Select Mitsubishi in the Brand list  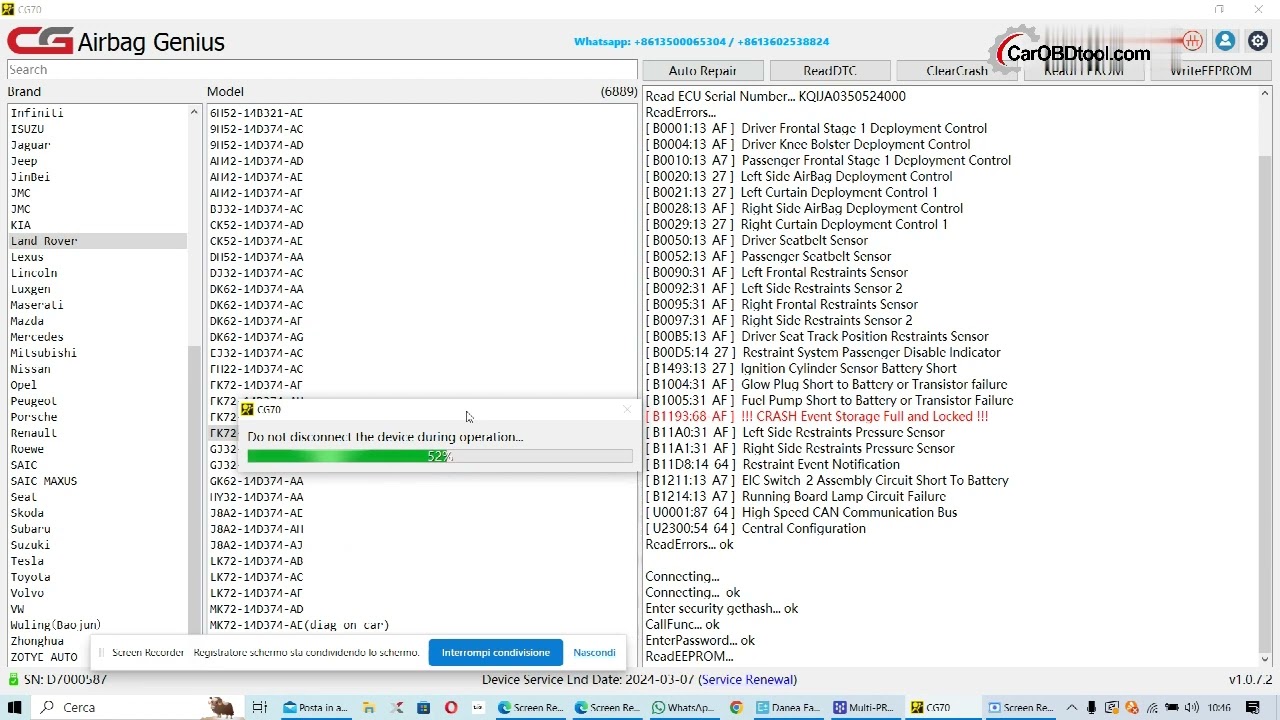point(97,353)
